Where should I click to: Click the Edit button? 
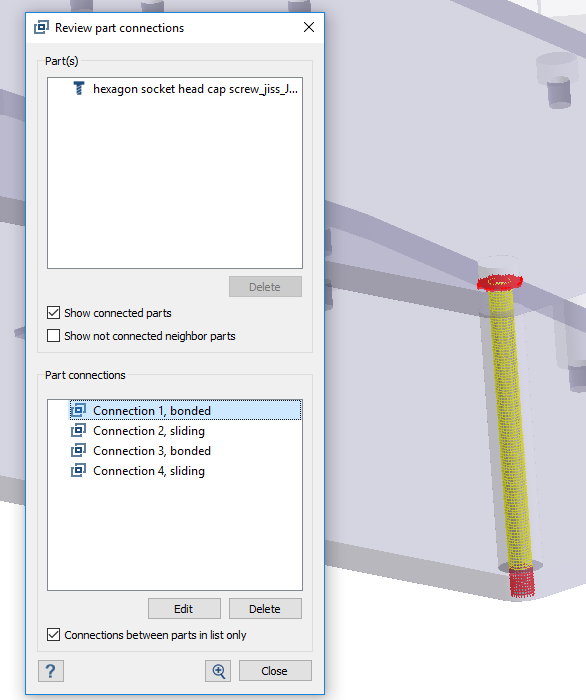184,608
